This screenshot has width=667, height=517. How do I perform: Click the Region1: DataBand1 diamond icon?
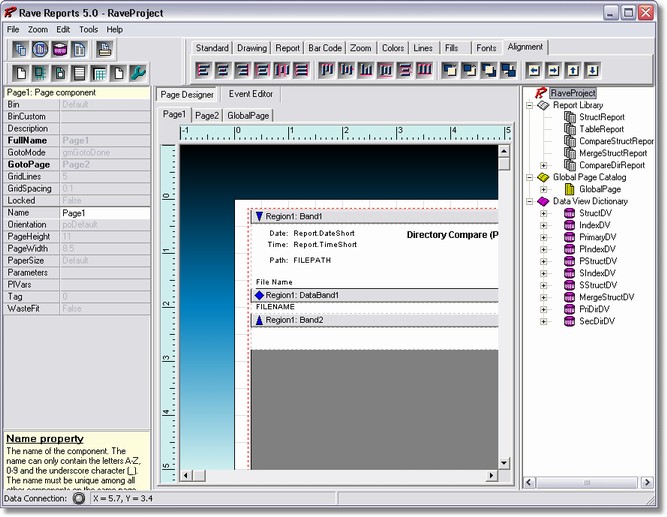[x=259, y=295]
